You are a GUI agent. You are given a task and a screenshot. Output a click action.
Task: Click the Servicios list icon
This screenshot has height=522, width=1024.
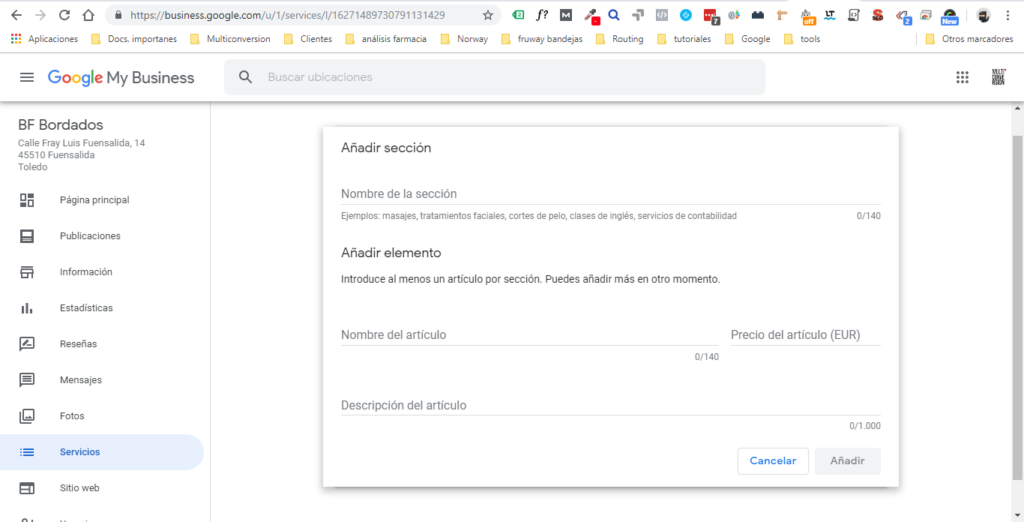click(x=27, y=451)
